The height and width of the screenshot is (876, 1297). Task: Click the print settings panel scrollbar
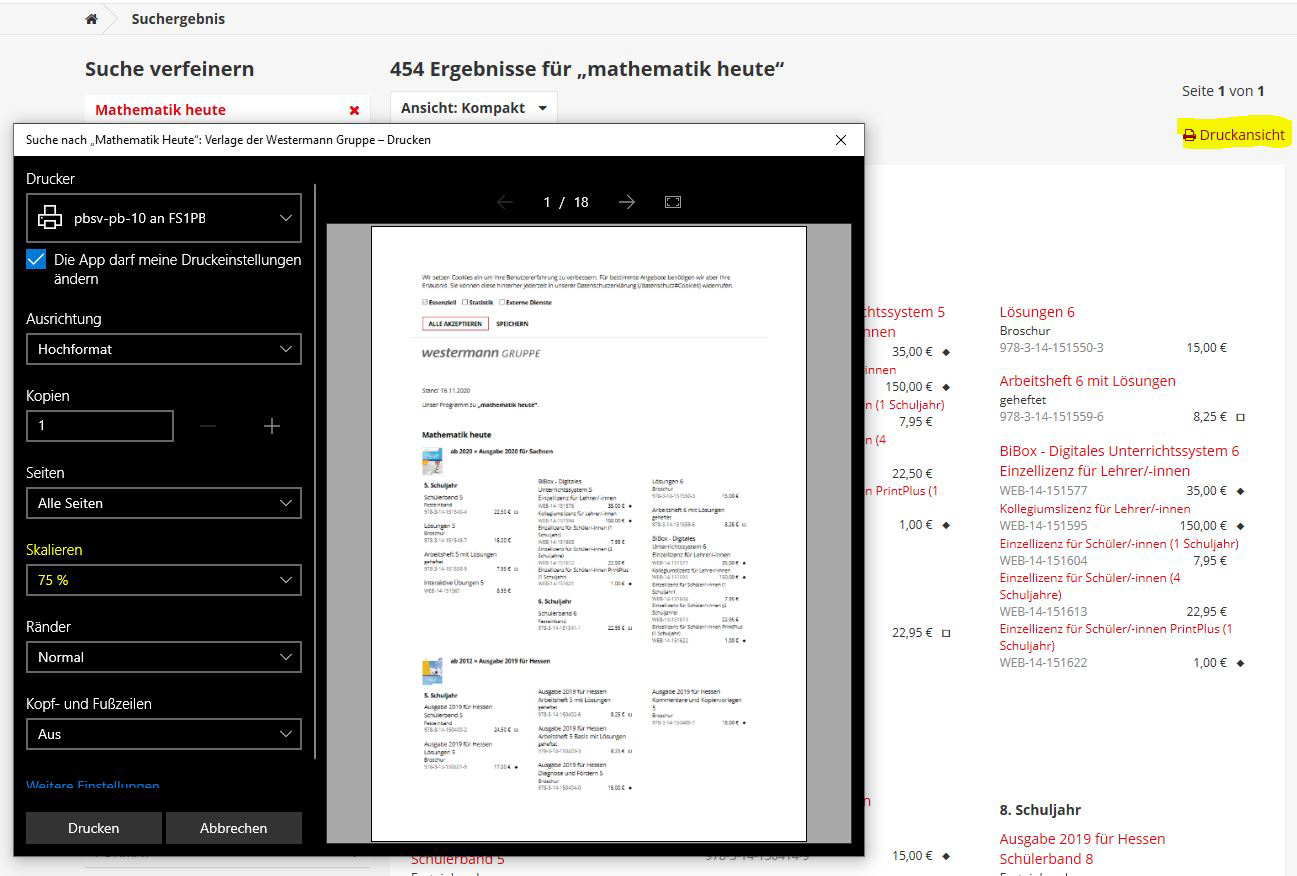315,470
